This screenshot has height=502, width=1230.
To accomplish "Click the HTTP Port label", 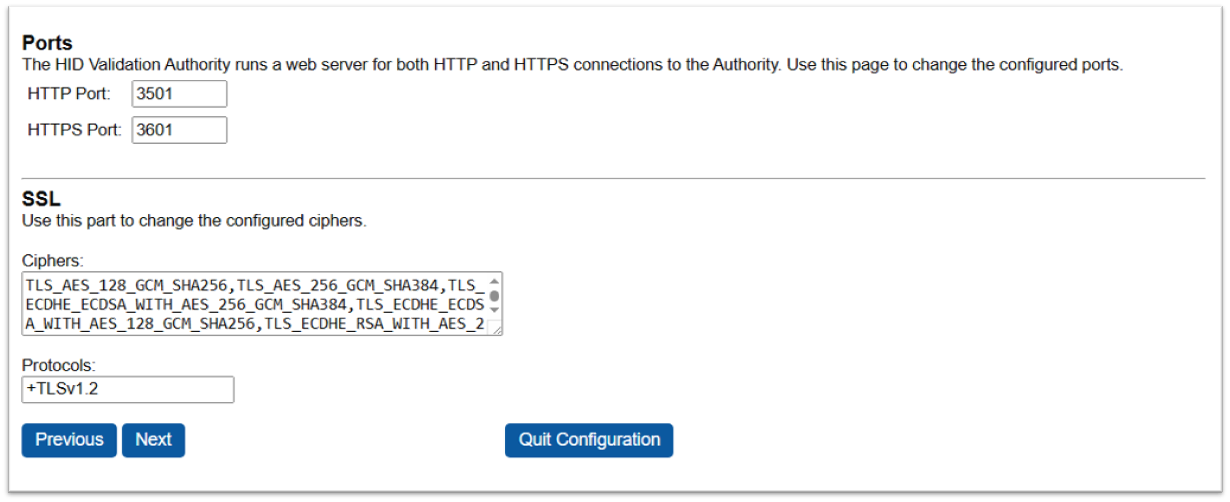I will [69, 94].
